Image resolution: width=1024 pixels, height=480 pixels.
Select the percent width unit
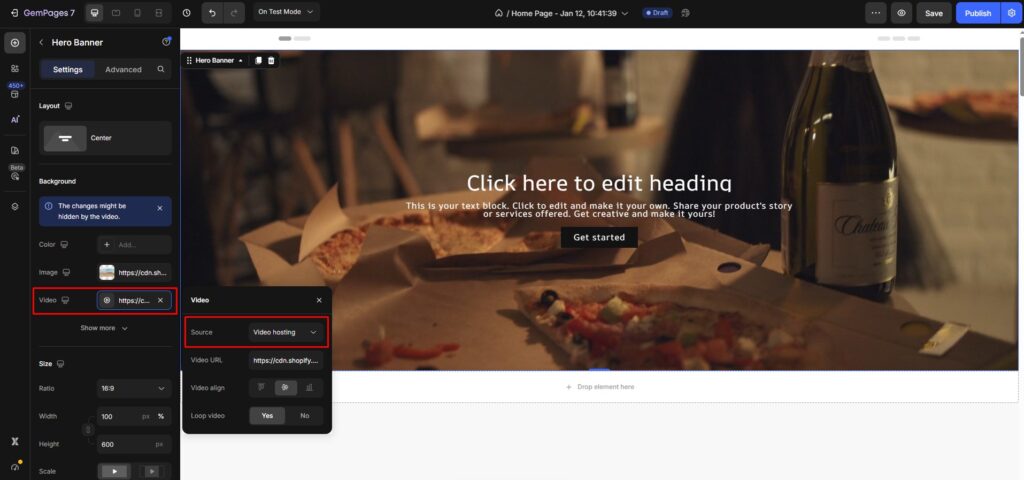pyautogui.click(x=161, y=416)
